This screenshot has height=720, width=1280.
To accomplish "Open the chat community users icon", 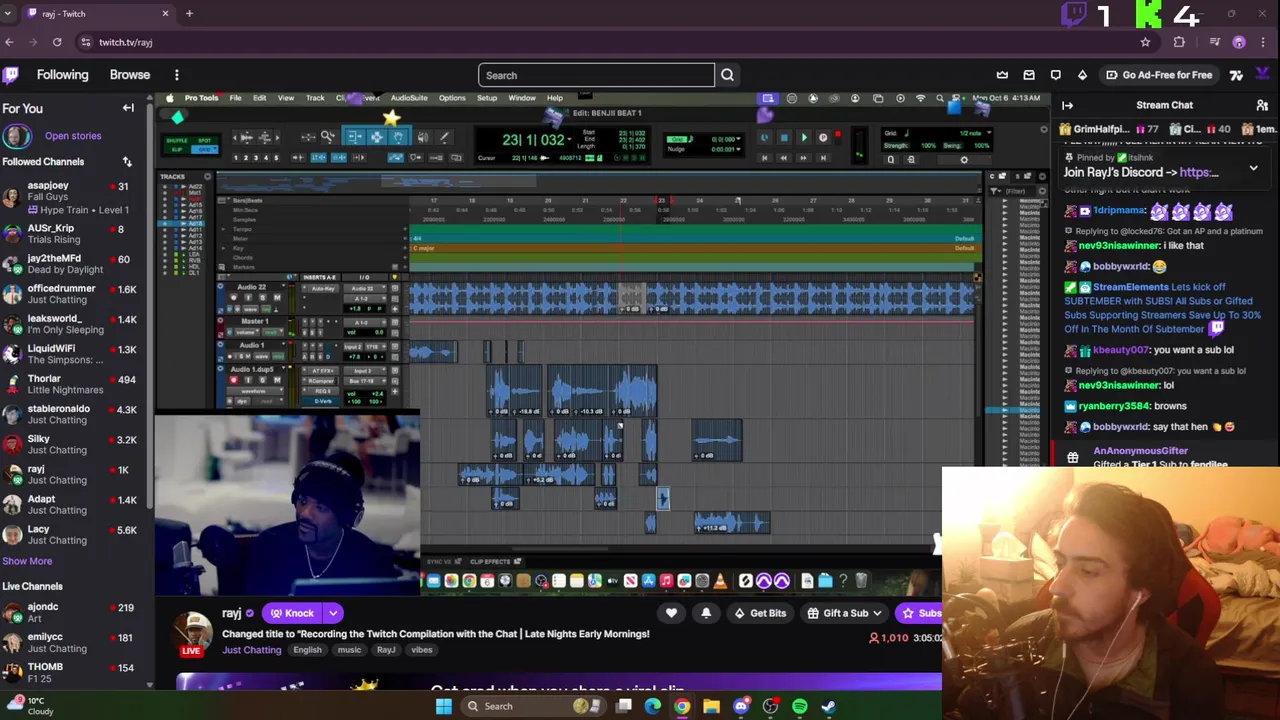I will (1262, 105).
